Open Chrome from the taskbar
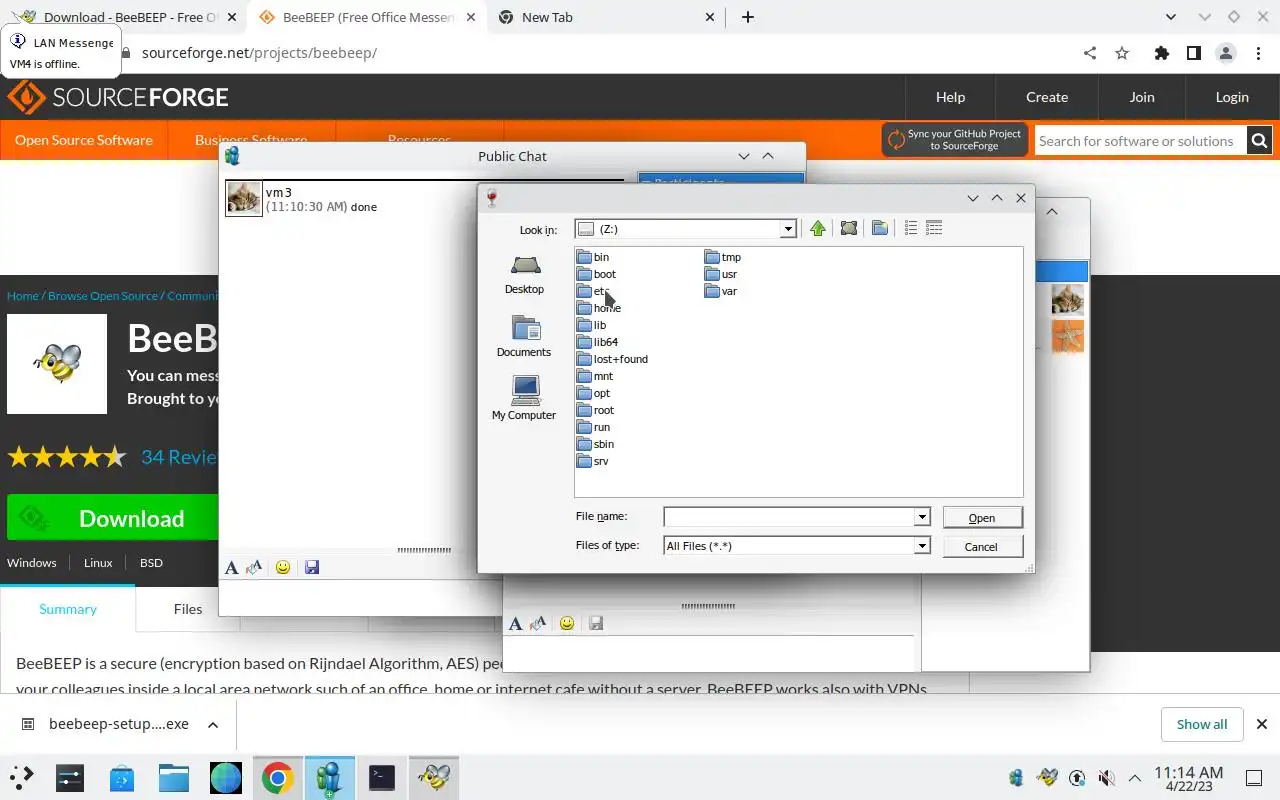 (x=277, y=778)
